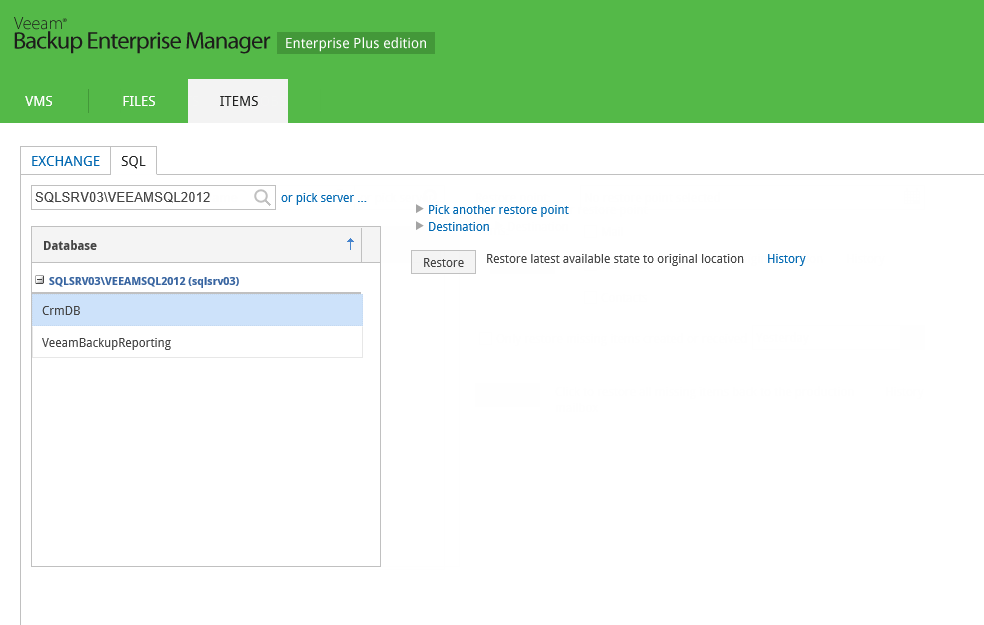Click the Database column header

coord(196,245)
